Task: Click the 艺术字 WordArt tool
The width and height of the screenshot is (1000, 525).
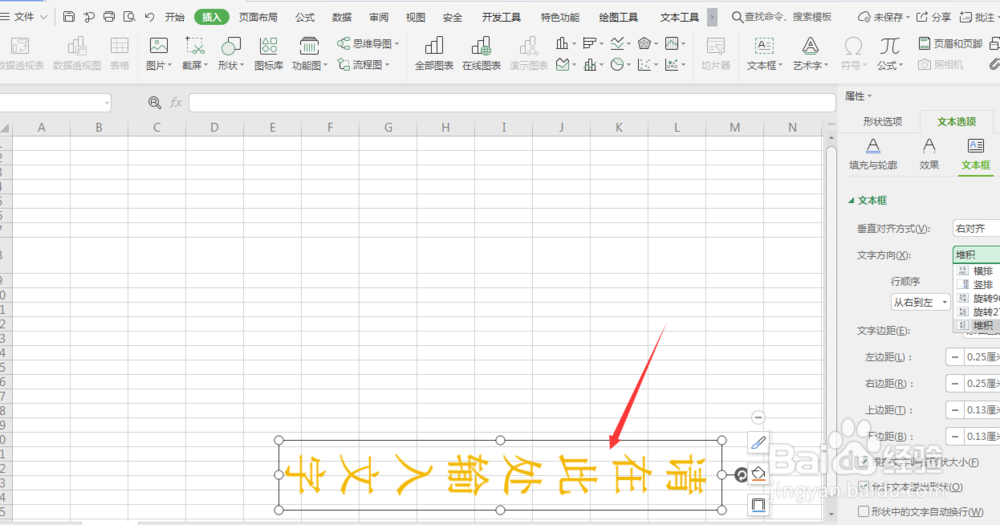Action: (810, 53)
